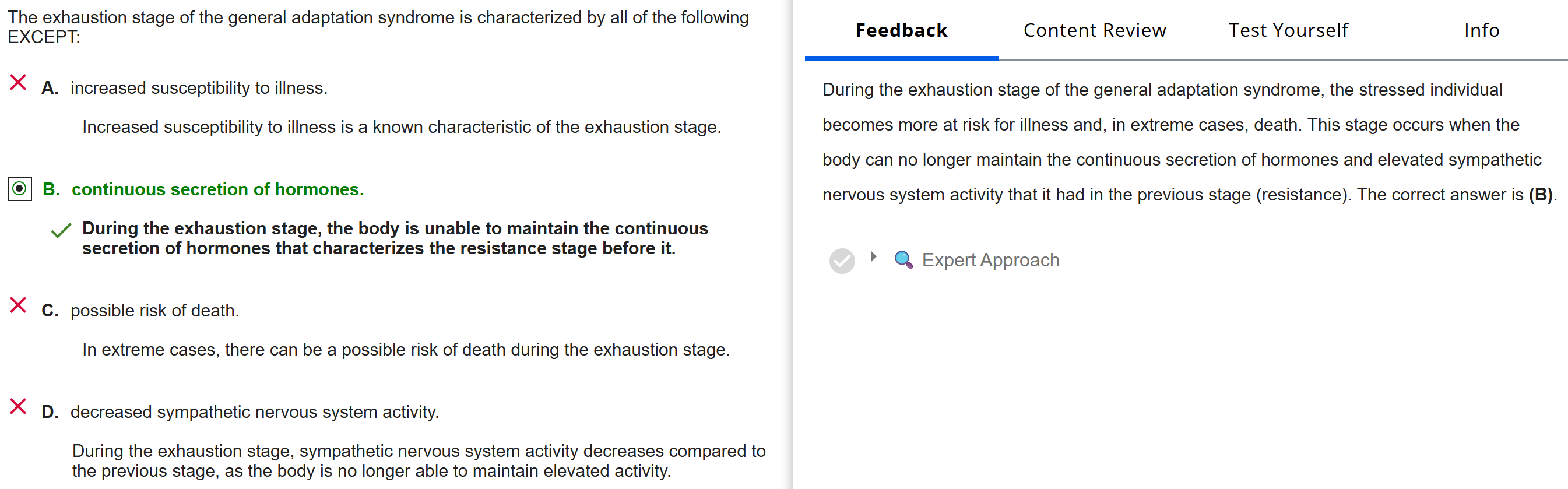The image size is (1568, 489).
Task: Click the red X beside answer A
Action: coord(18,82)
